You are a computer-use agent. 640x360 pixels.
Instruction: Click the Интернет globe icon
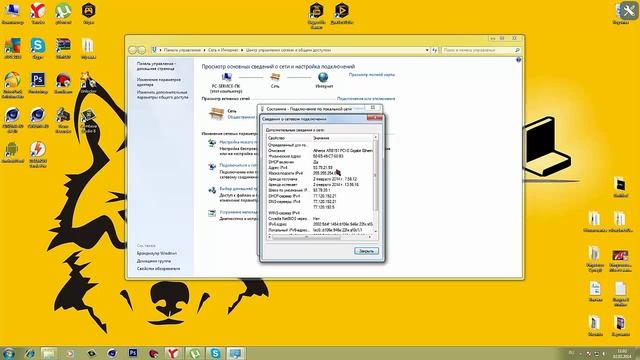(x=323, y=77)
